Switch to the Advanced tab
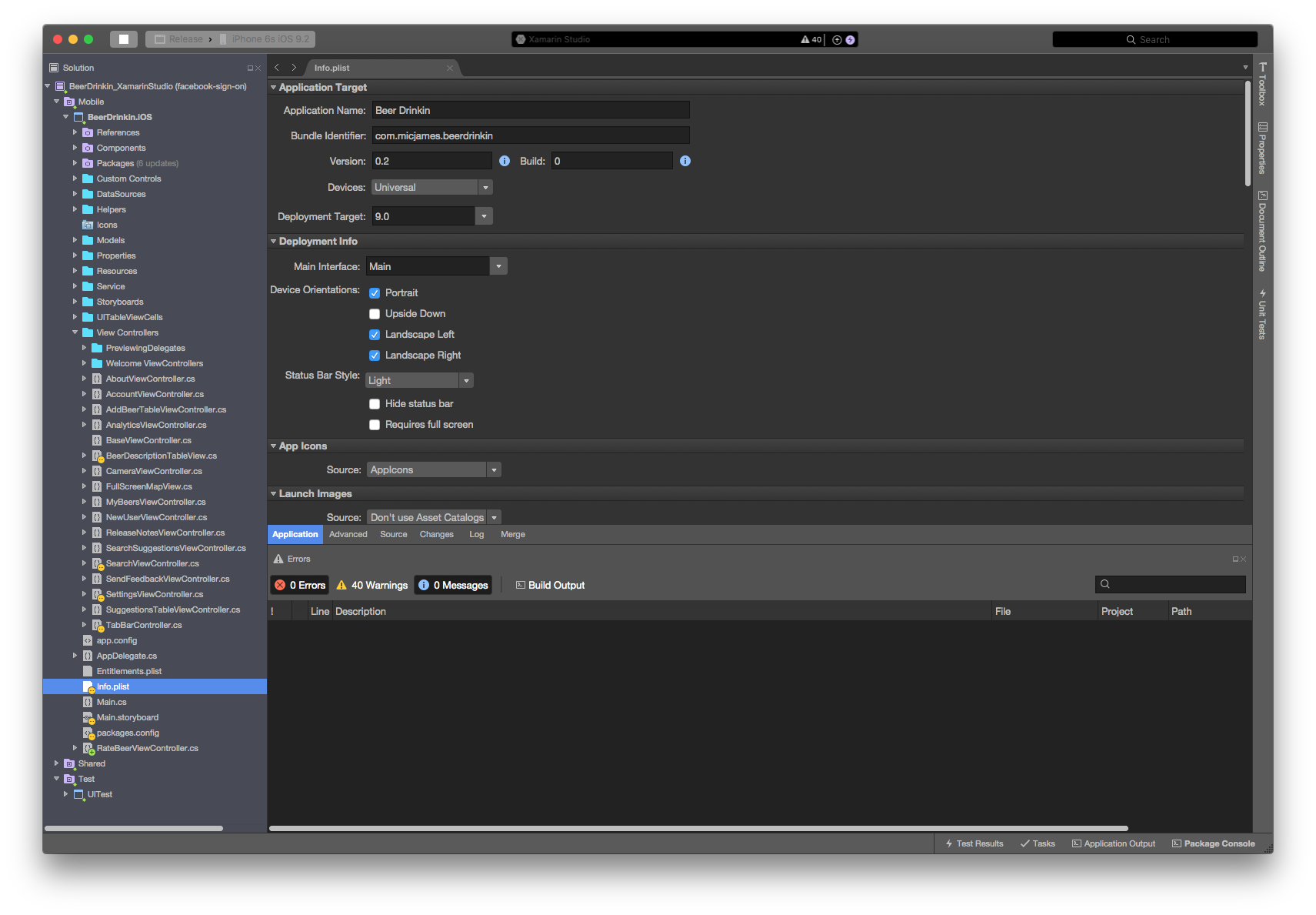The image size is (1316, 915). (x=348, y=534)
